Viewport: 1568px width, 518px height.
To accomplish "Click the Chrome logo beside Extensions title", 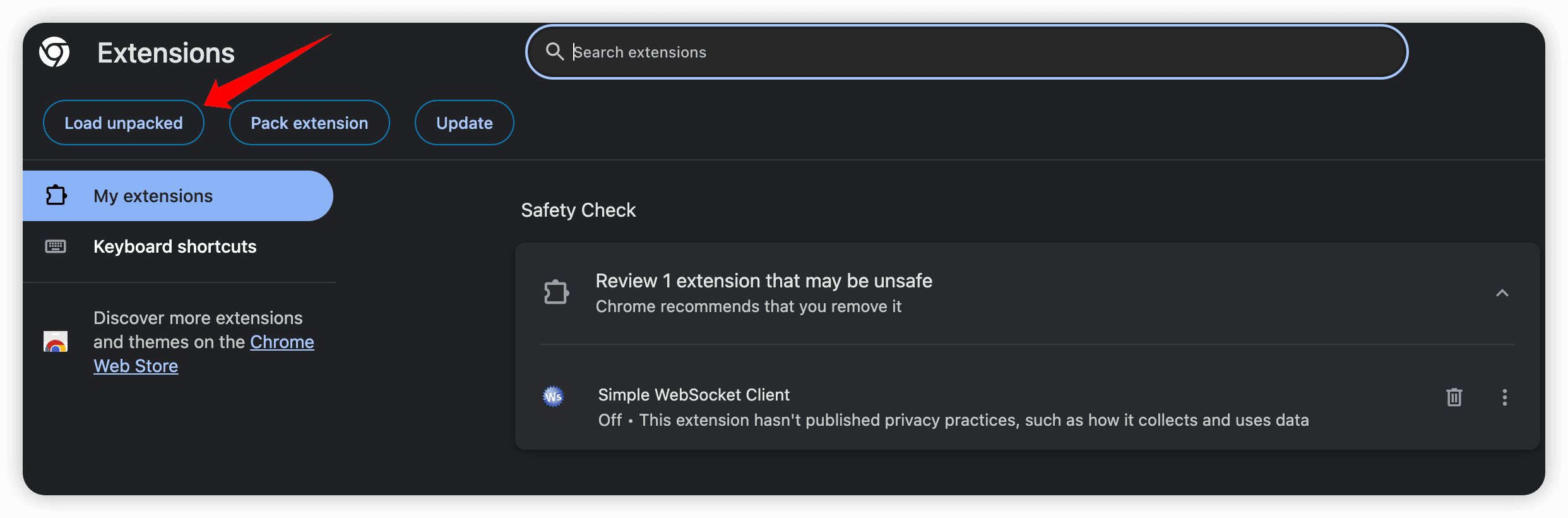I will click(54, 52).
